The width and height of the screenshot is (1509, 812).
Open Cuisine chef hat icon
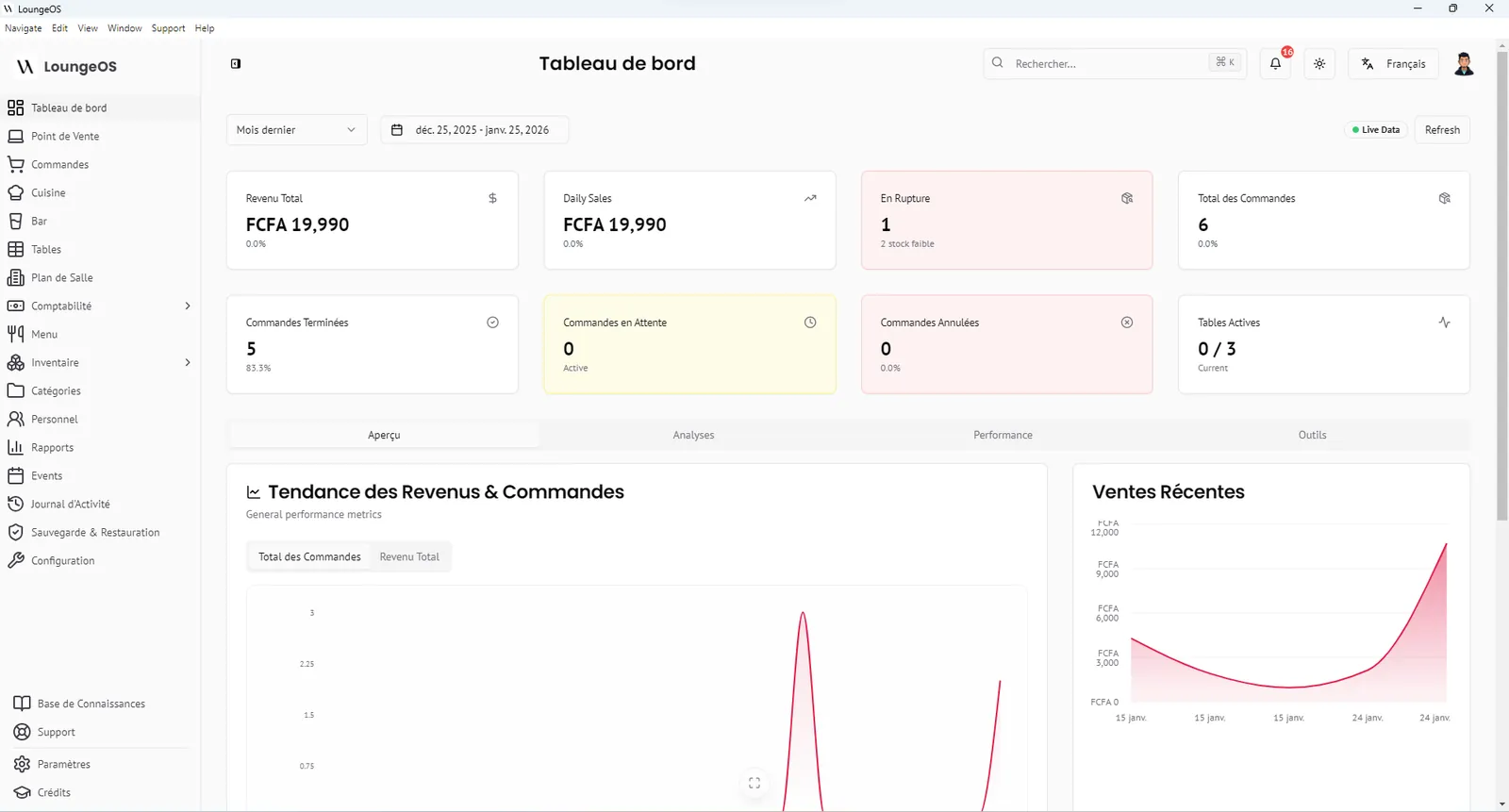click(16, 192)
